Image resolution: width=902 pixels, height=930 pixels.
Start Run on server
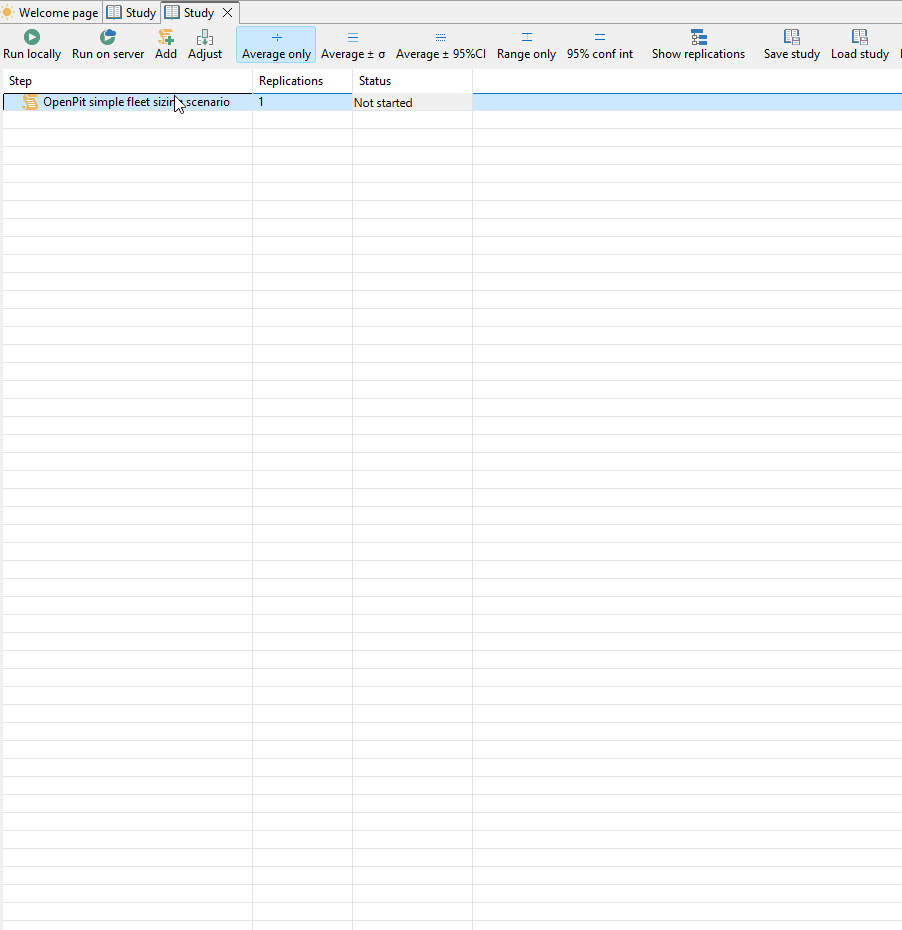pos(108,44)
